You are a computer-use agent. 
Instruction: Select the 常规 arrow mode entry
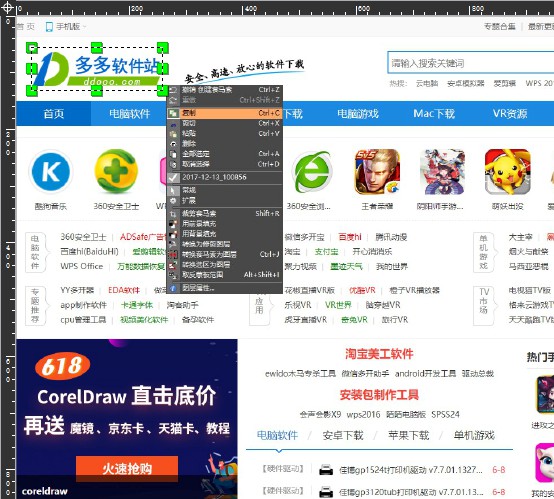[x=224, y=190]
